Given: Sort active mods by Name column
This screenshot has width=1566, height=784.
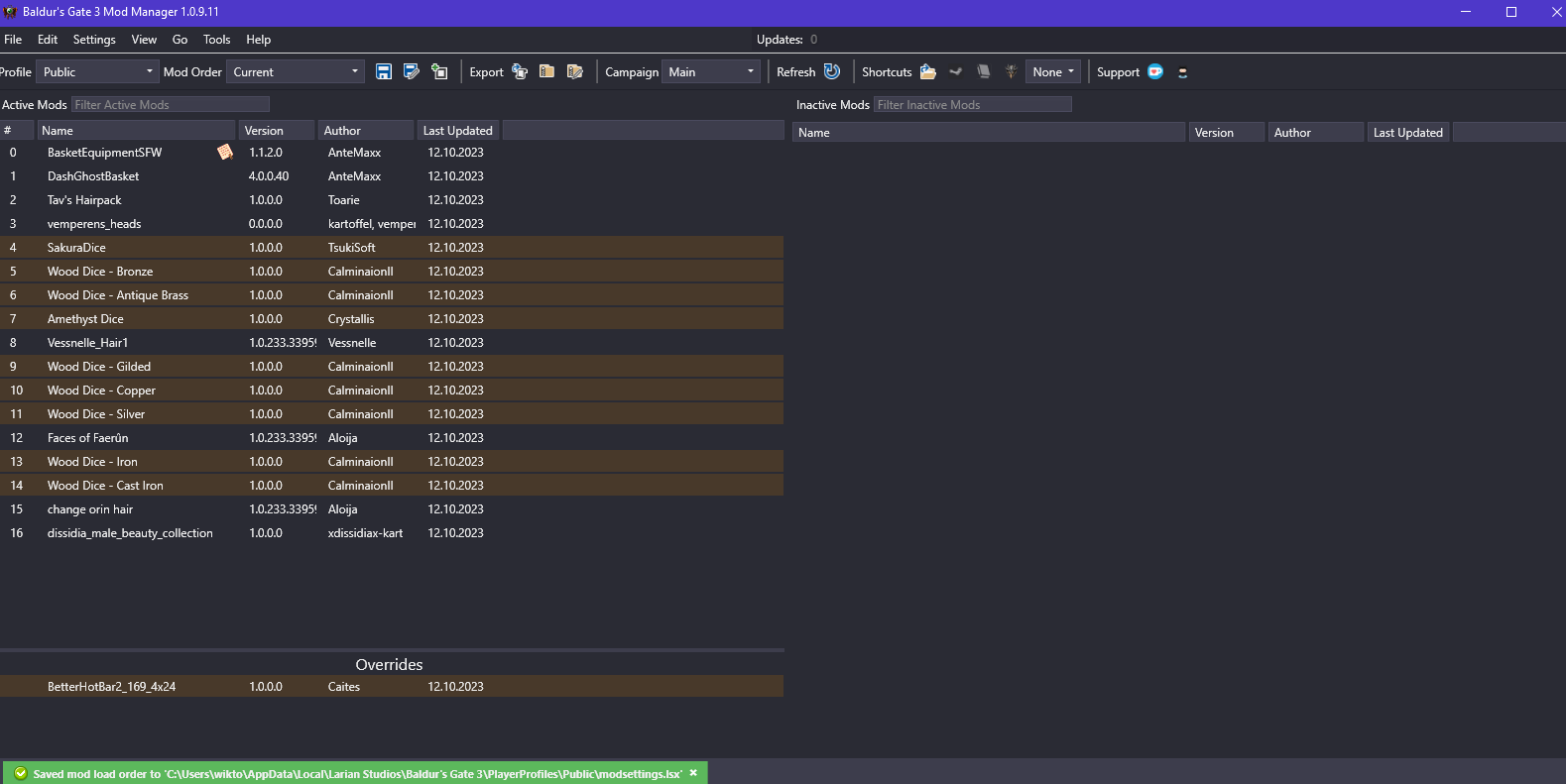Looking at the screenshot, I should pos(136,130).
